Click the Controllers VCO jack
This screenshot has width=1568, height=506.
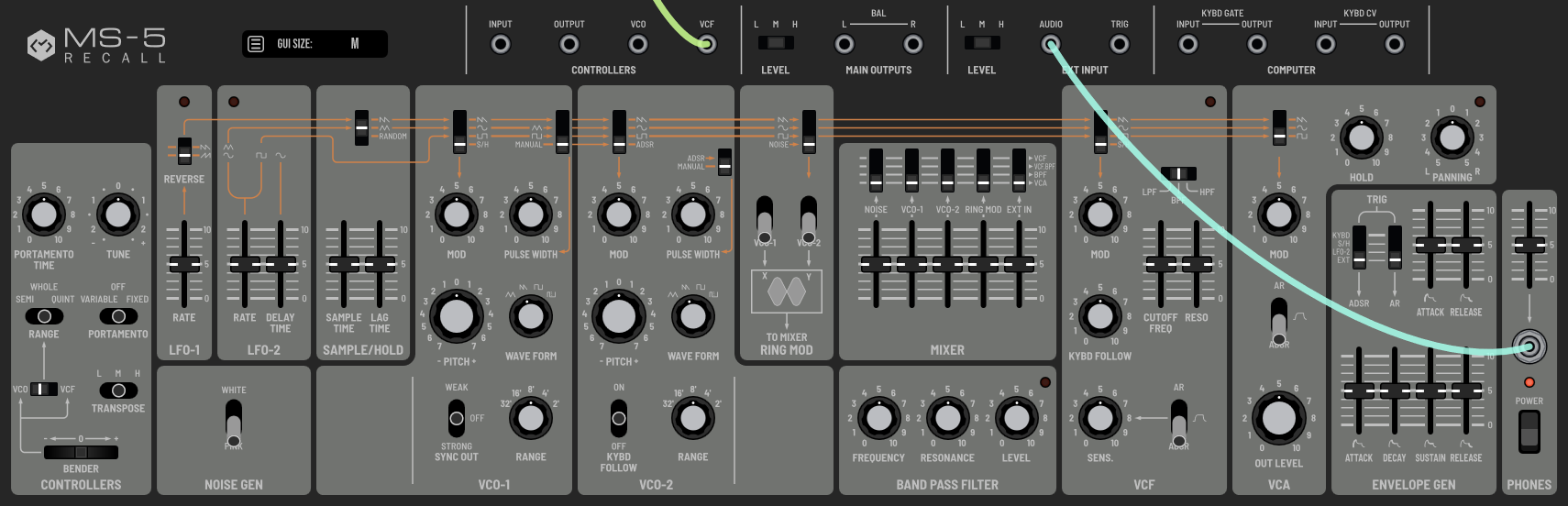pyautogui.click(x=638, y=44)
